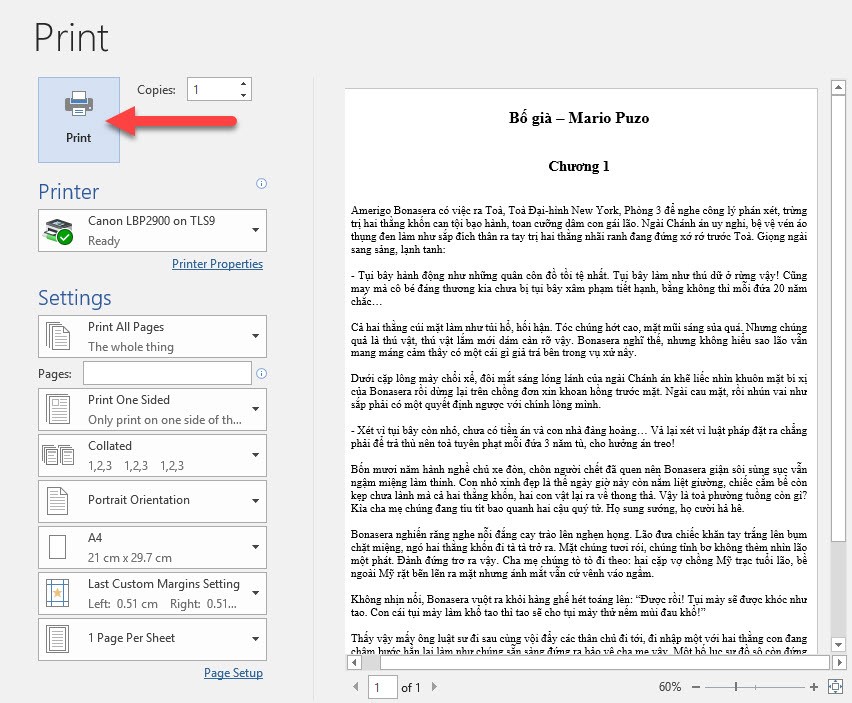Click the Zoom to Page icon
852x703 pixels.
pos(835,687)
